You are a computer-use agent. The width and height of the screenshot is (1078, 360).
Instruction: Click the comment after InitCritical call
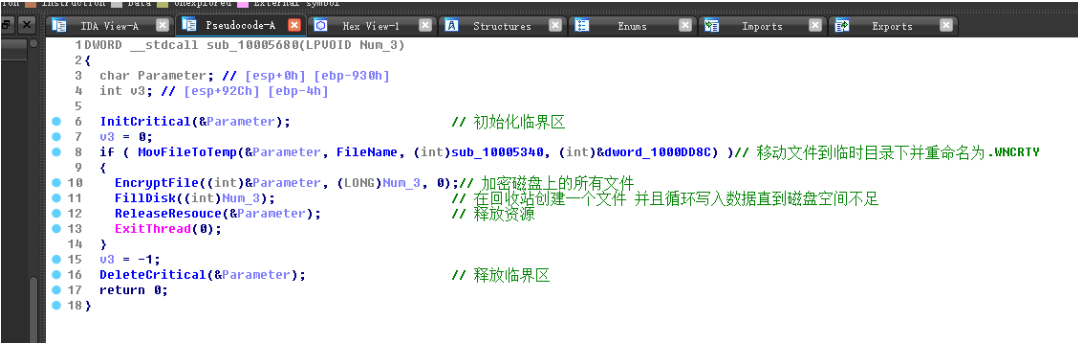tap(509, 122)
